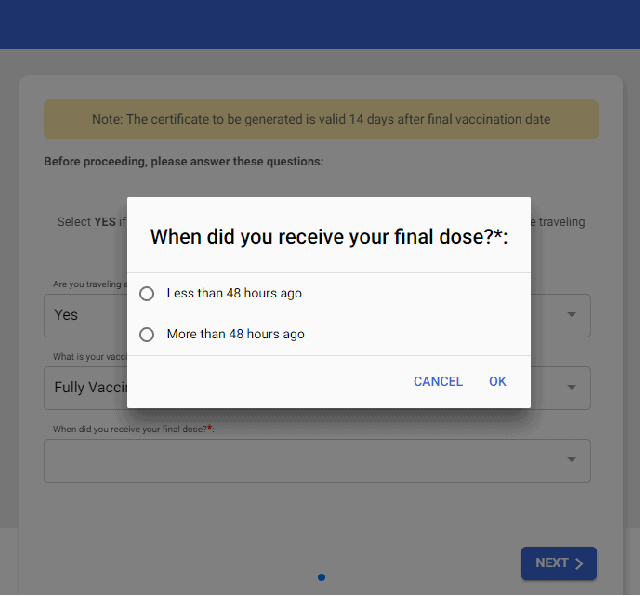Click the empty final dose select field
Viewport: 640px width, 596px height.
pyautogui.click(x=300, y=461)
